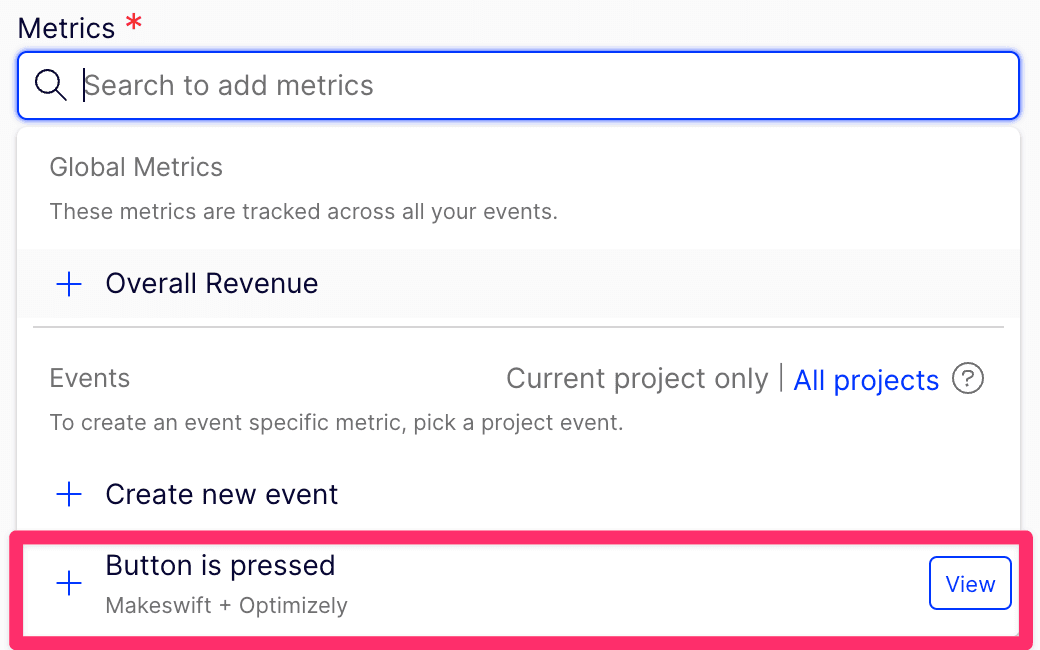Click the Events section heading

point(90,379)
